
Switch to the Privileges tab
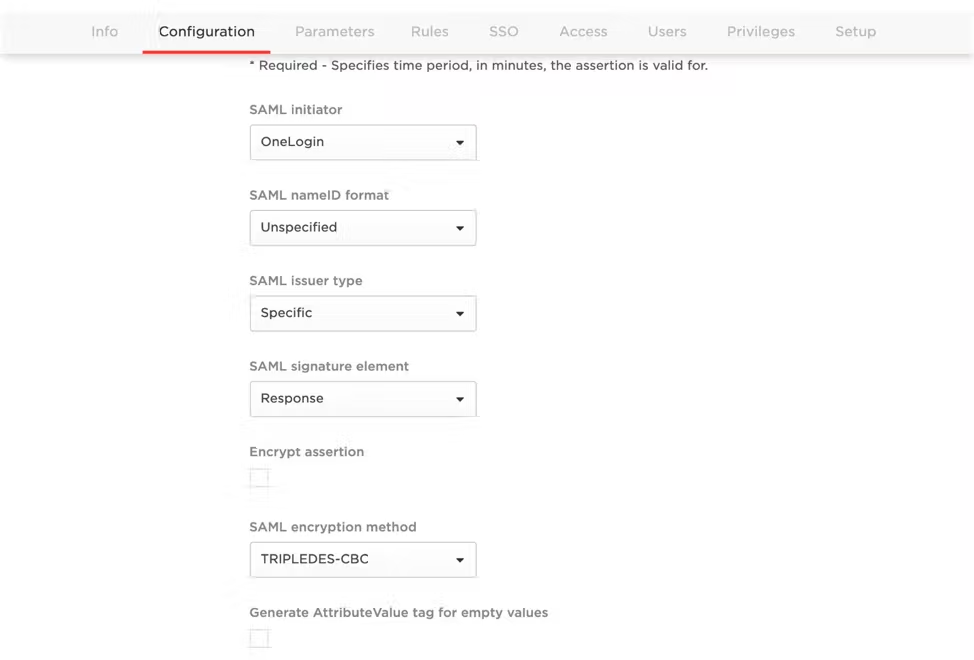[760, 32]
